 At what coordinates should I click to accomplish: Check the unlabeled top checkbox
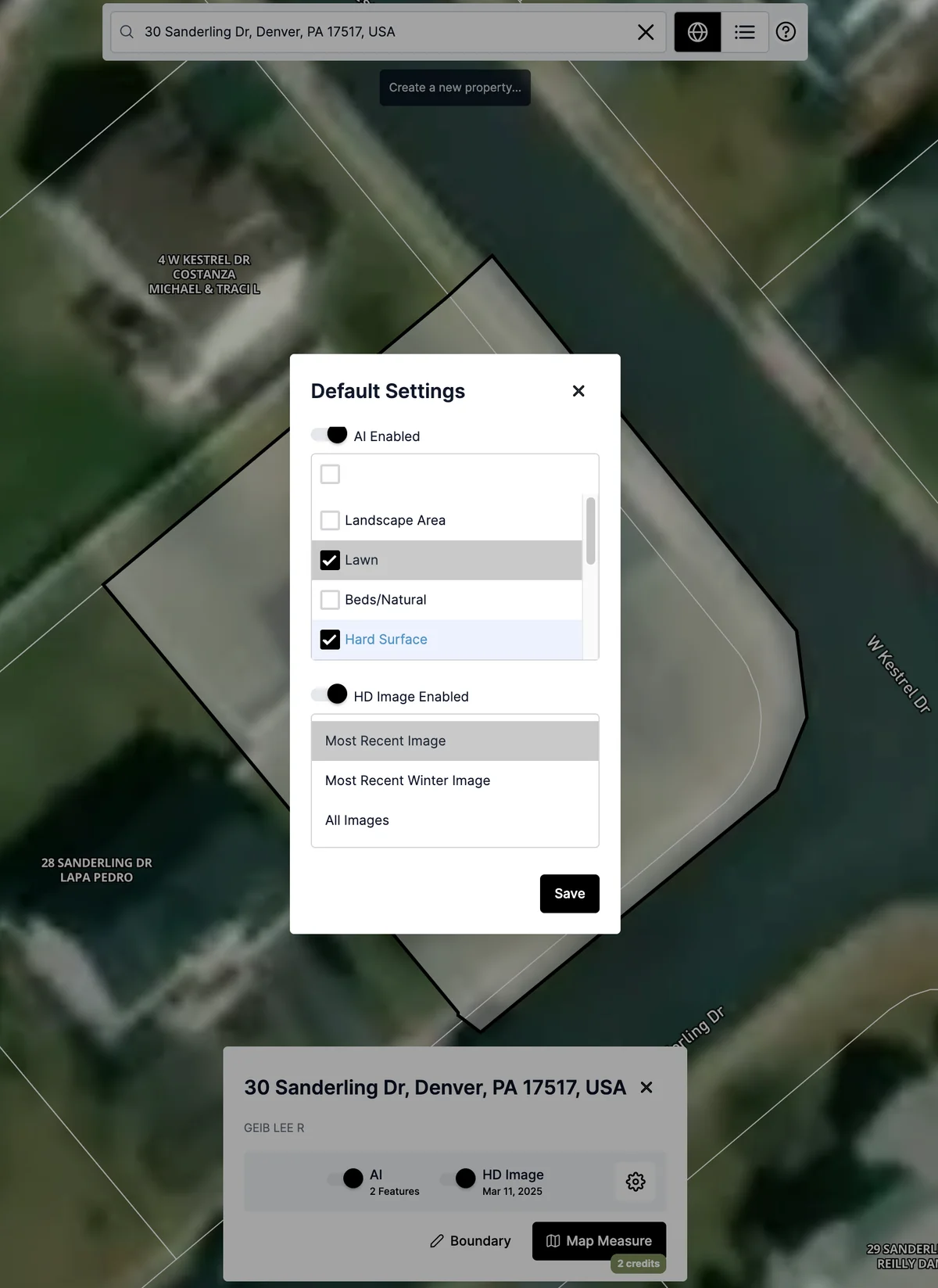[330, 474]
